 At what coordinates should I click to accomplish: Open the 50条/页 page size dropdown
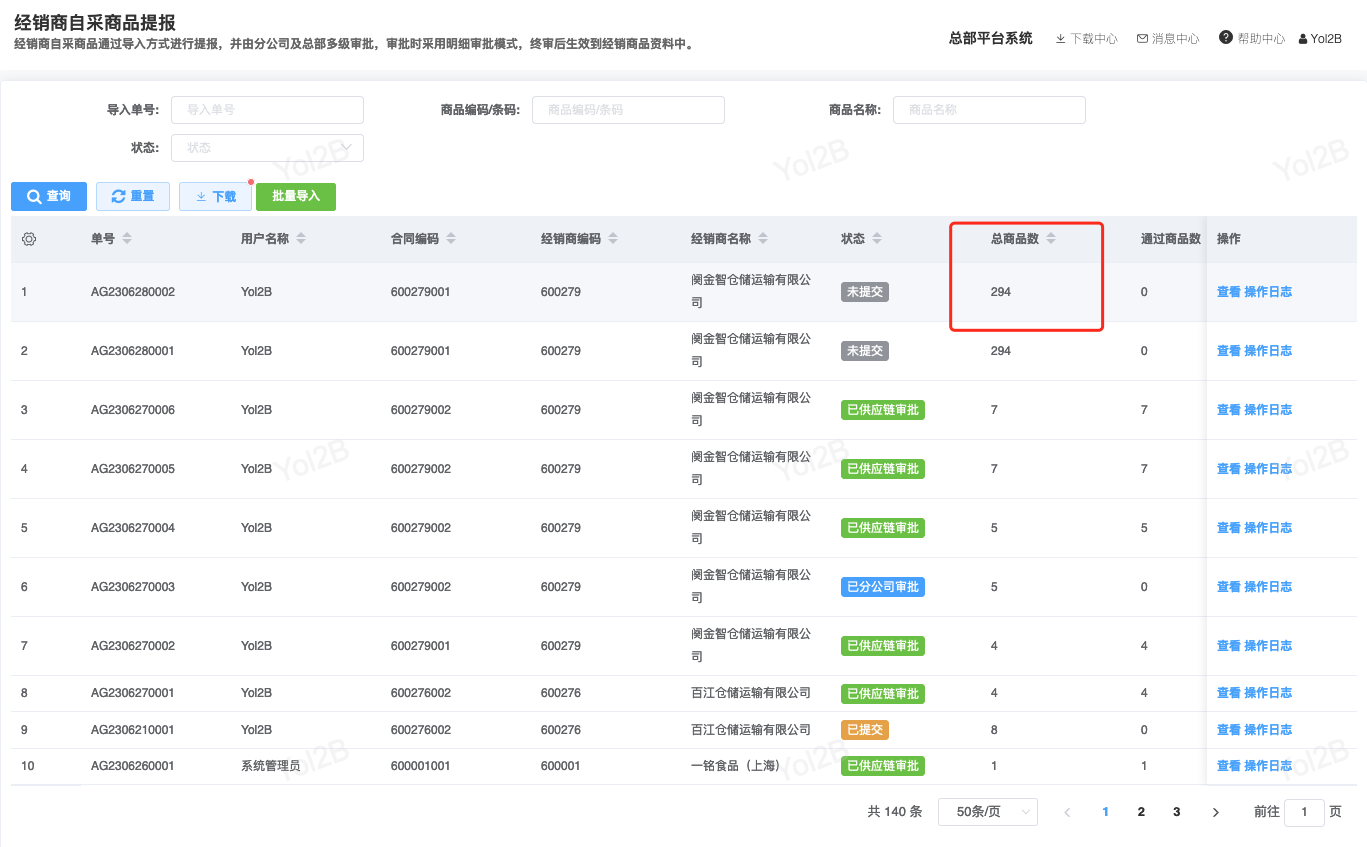click(x=987, y=812)
